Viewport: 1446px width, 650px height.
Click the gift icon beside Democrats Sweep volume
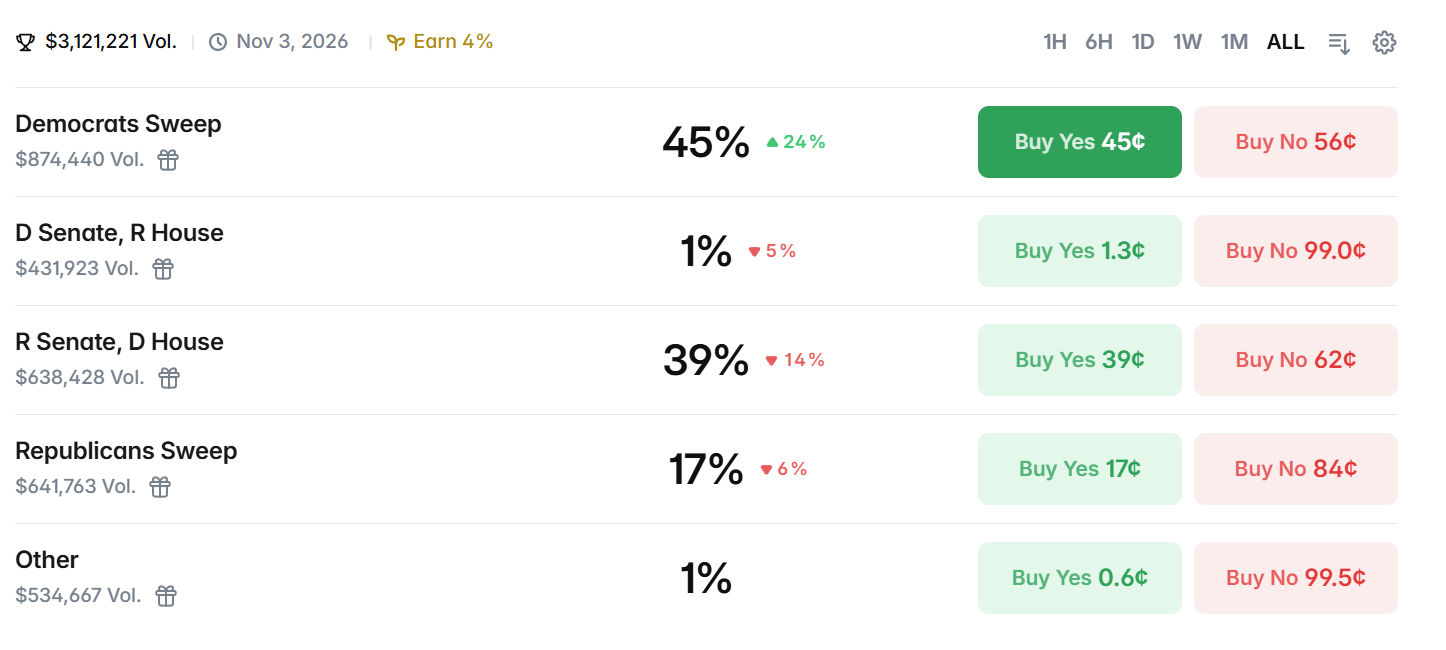(x=168, y=160)
